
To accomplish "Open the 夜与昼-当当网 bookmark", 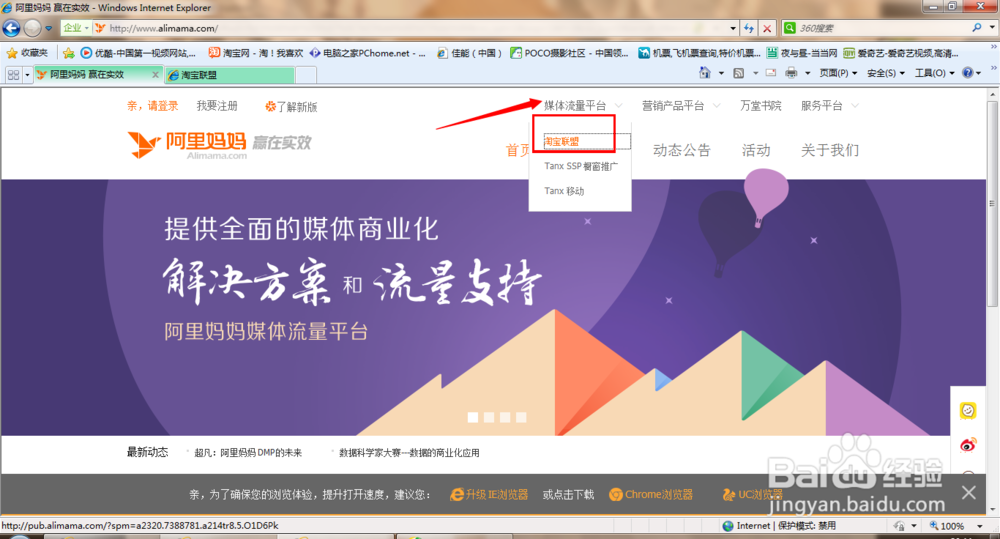I will pos(802,53).
